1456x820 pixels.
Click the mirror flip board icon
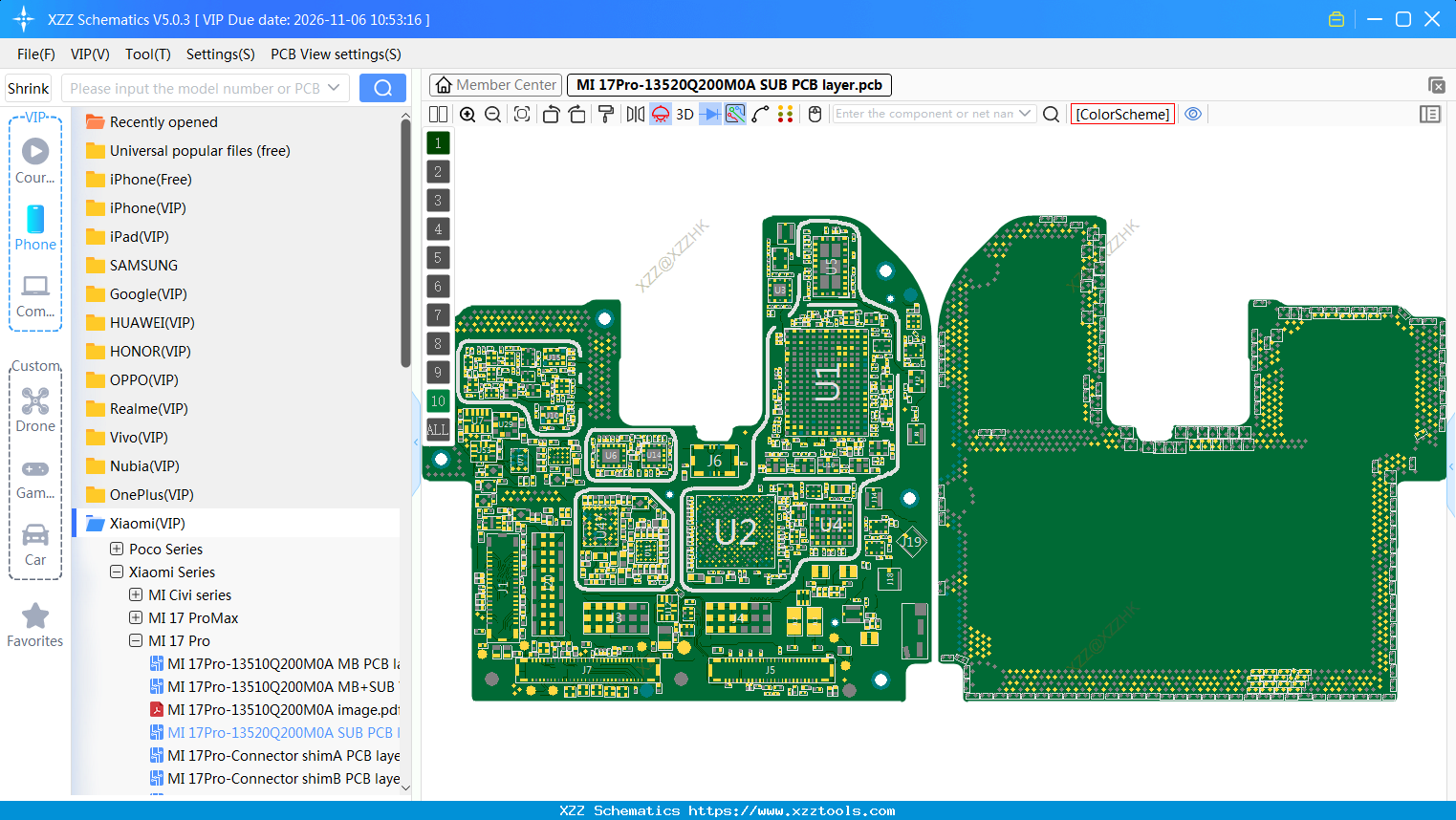[x=635, y=115]
